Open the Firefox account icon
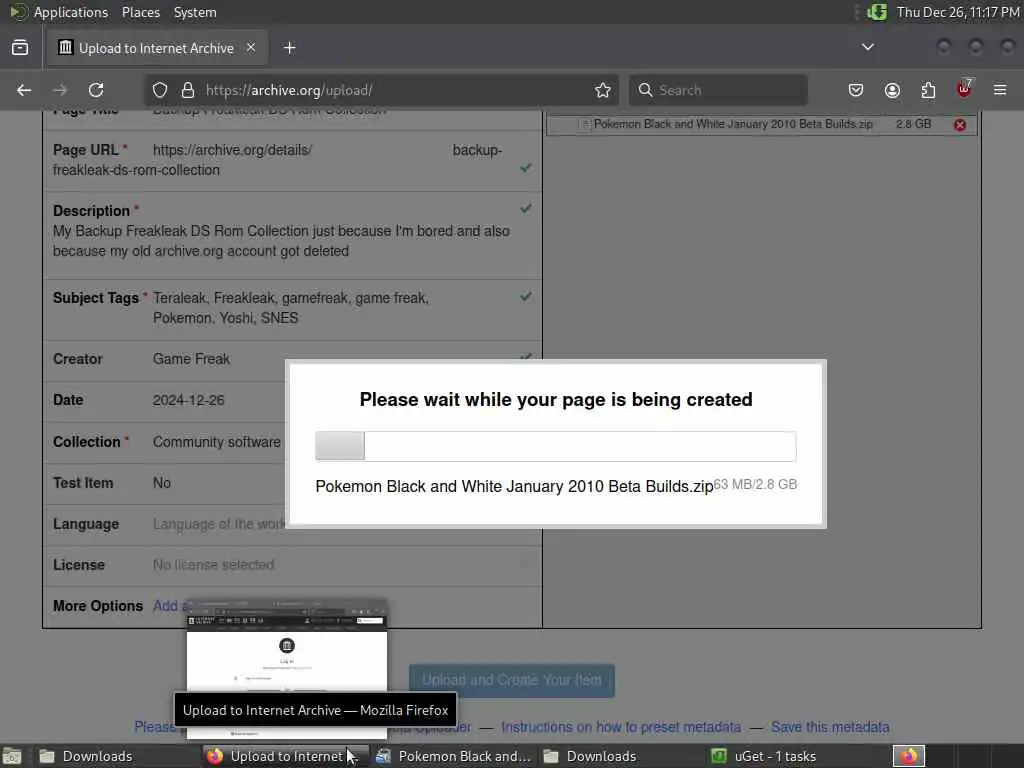This screenshot has height=768, width=1024. click(892, 90)
